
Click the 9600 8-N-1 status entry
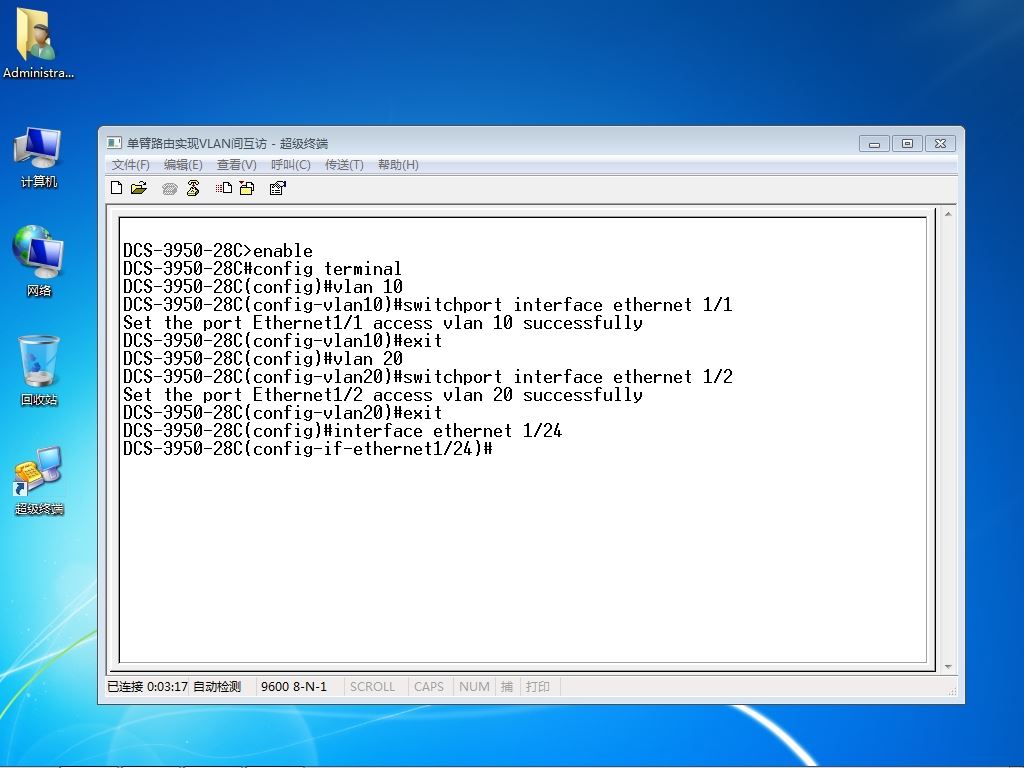click(294, 686)
